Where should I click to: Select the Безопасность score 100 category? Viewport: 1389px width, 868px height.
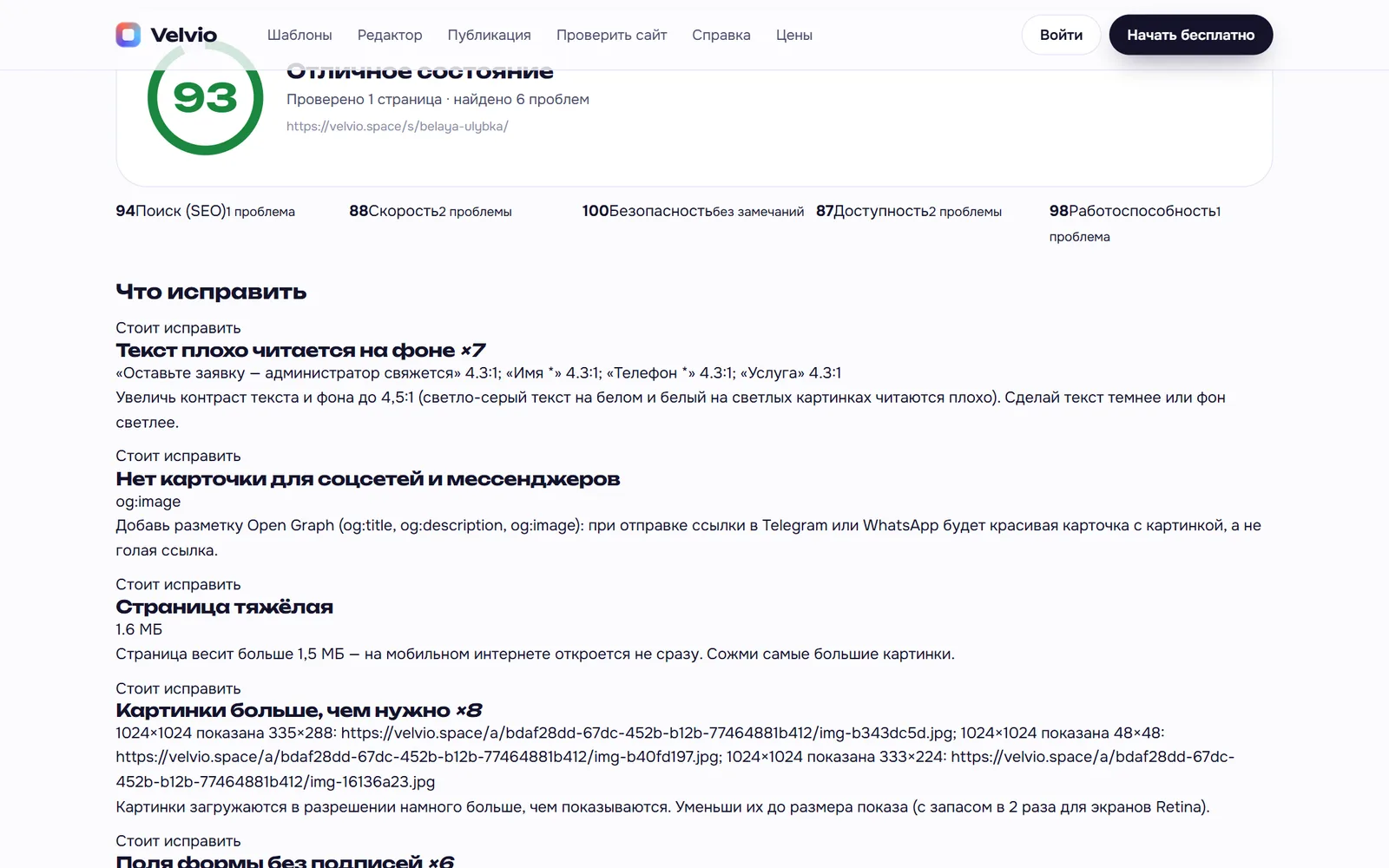(x=693, y=211)
